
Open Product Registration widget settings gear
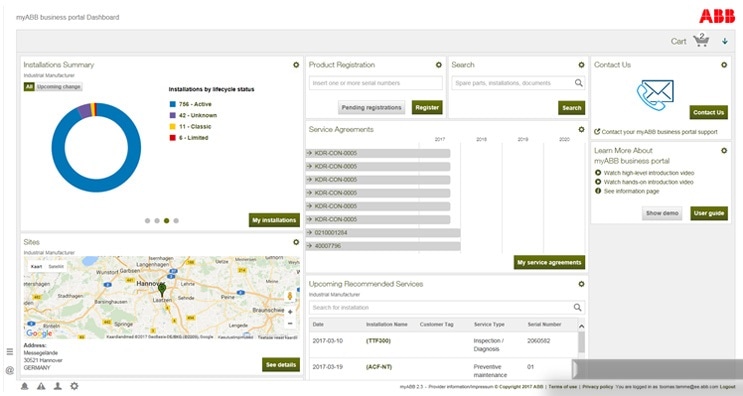point(439,65)
